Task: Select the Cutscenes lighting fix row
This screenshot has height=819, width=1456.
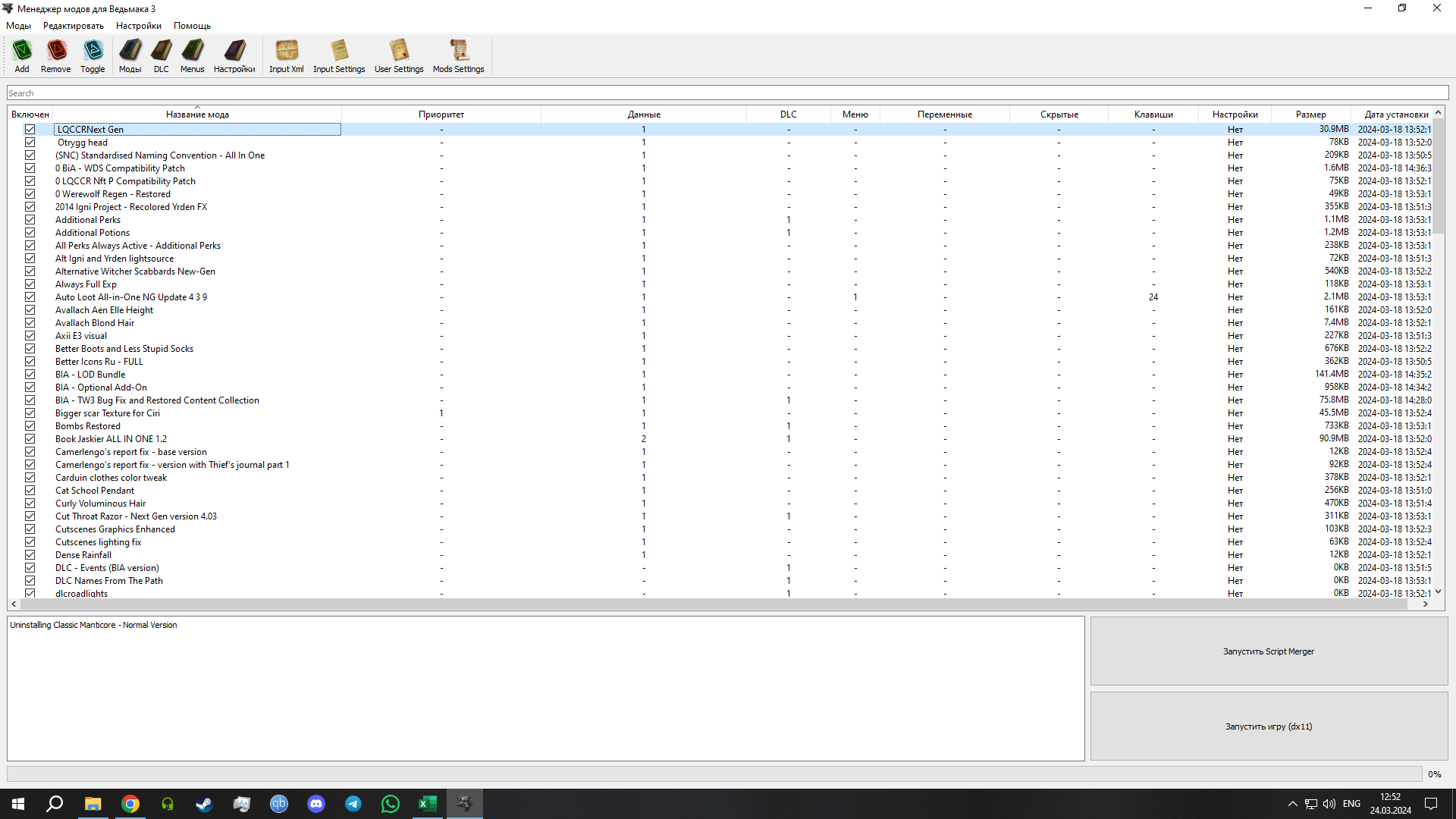Action: [720, 542]
